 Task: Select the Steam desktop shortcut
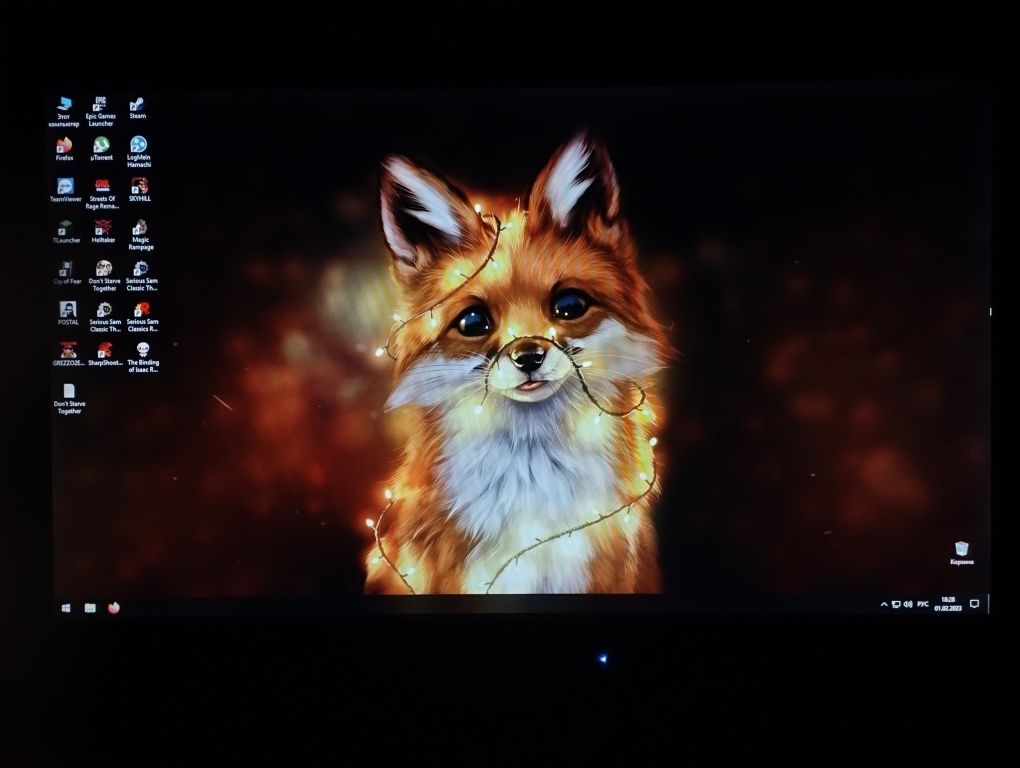(x=137, y=108)
